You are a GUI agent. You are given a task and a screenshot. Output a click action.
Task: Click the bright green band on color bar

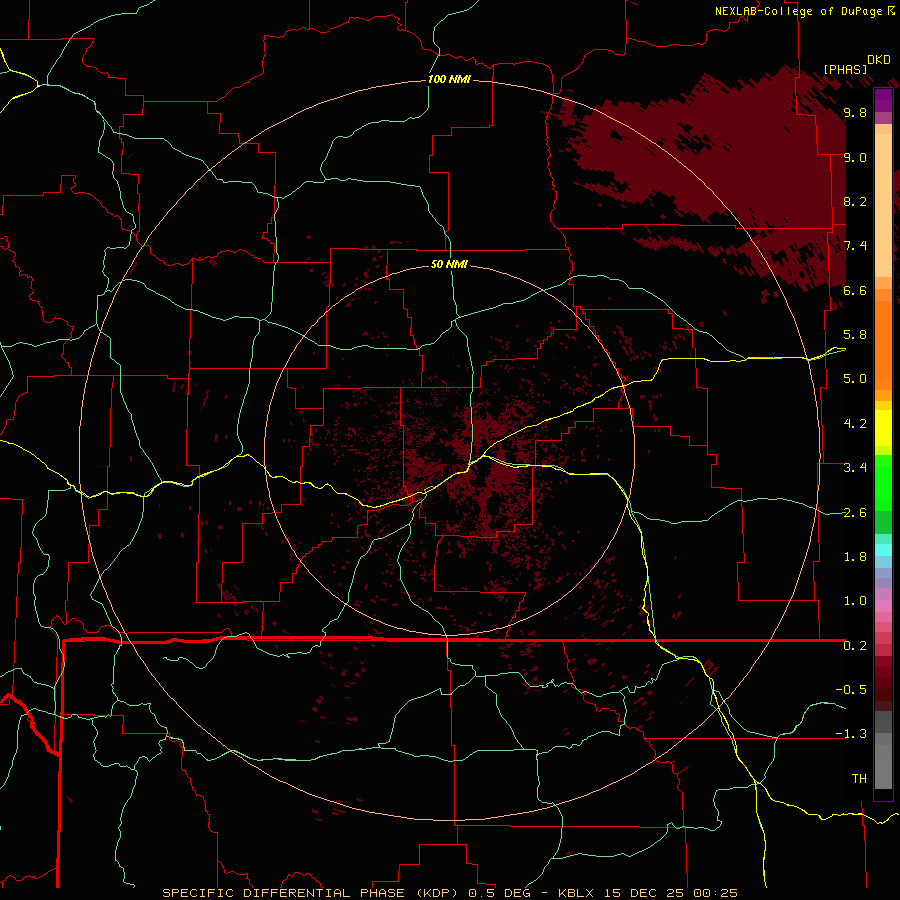pyautogui.click(x=883, y=483)
